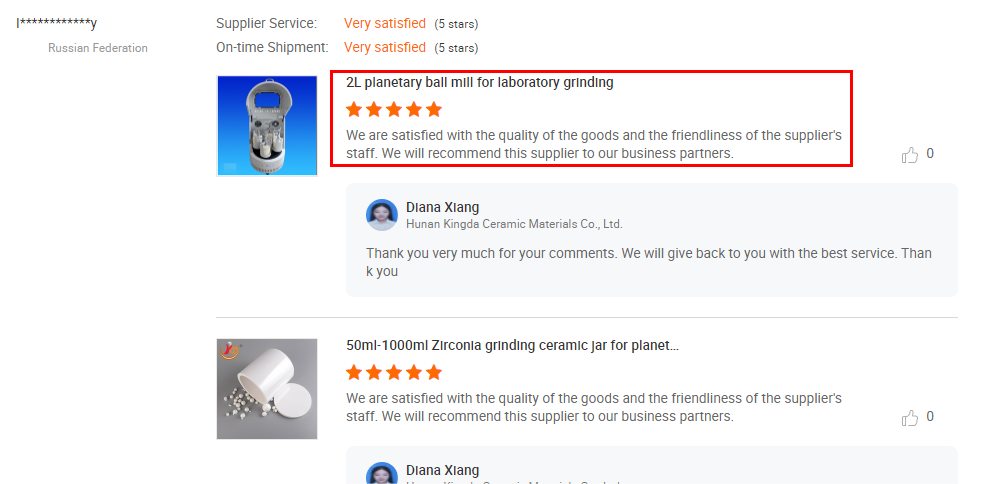Click the fifth star of ball mill rating
This screenshot has width=983, height=484.
(434, 110)
